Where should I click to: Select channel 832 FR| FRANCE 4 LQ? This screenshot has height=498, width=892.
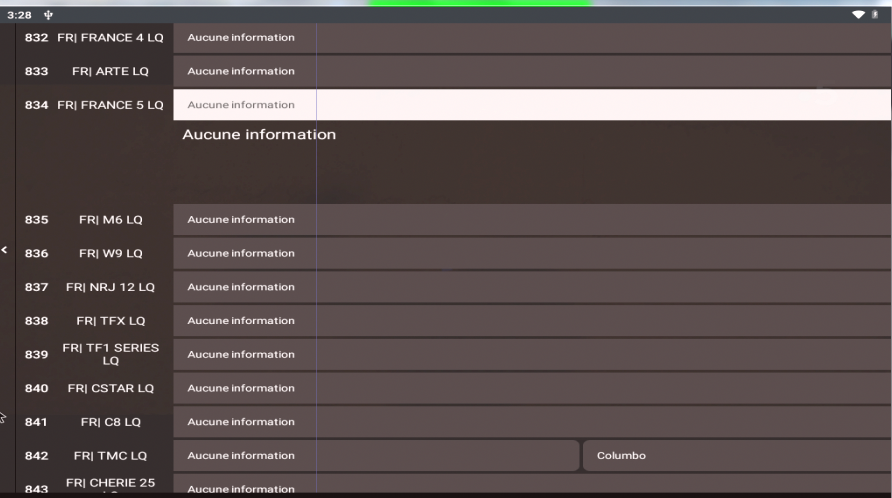[95, 38]
